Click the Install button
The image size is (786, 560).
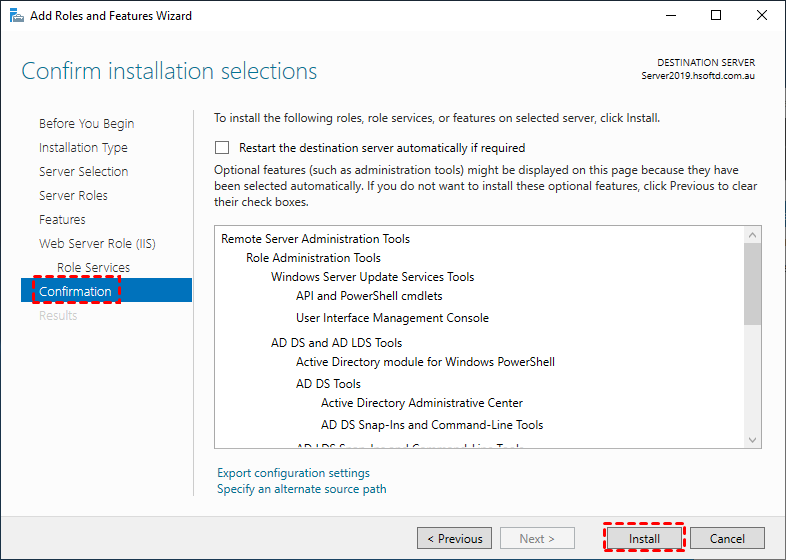644,538
